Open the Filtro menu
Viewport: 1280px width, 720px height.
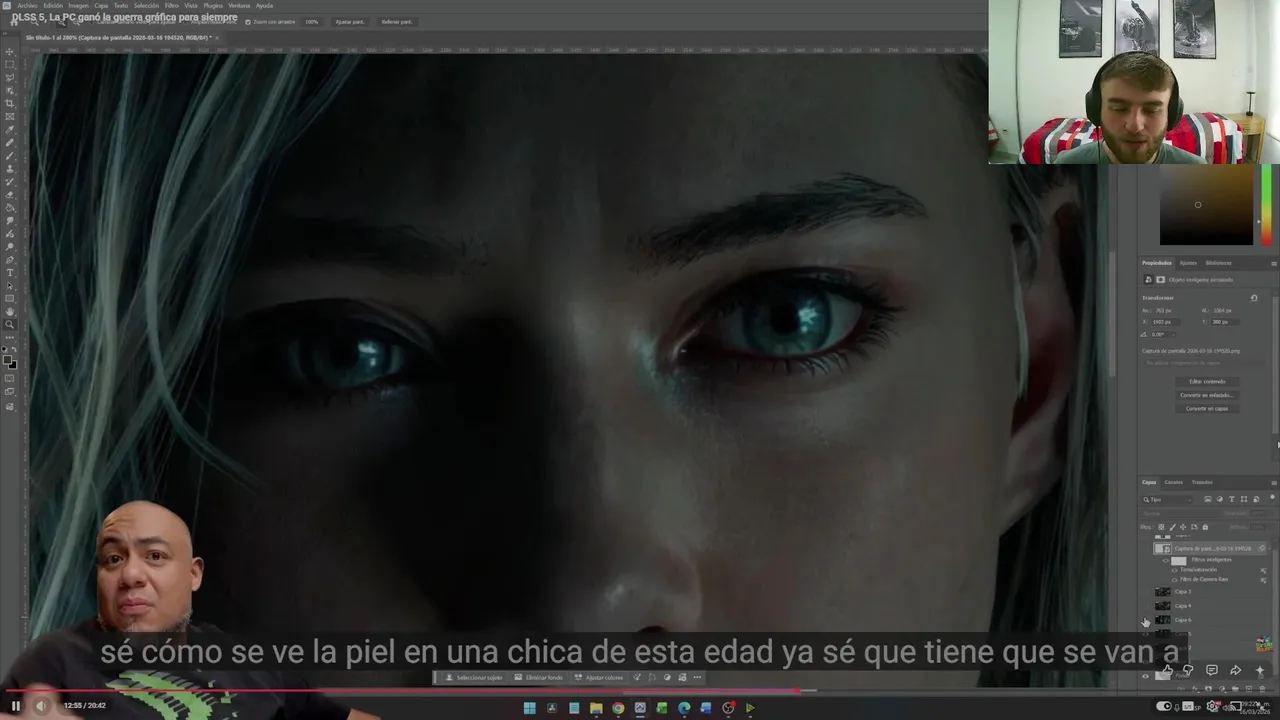click(171, 5)
